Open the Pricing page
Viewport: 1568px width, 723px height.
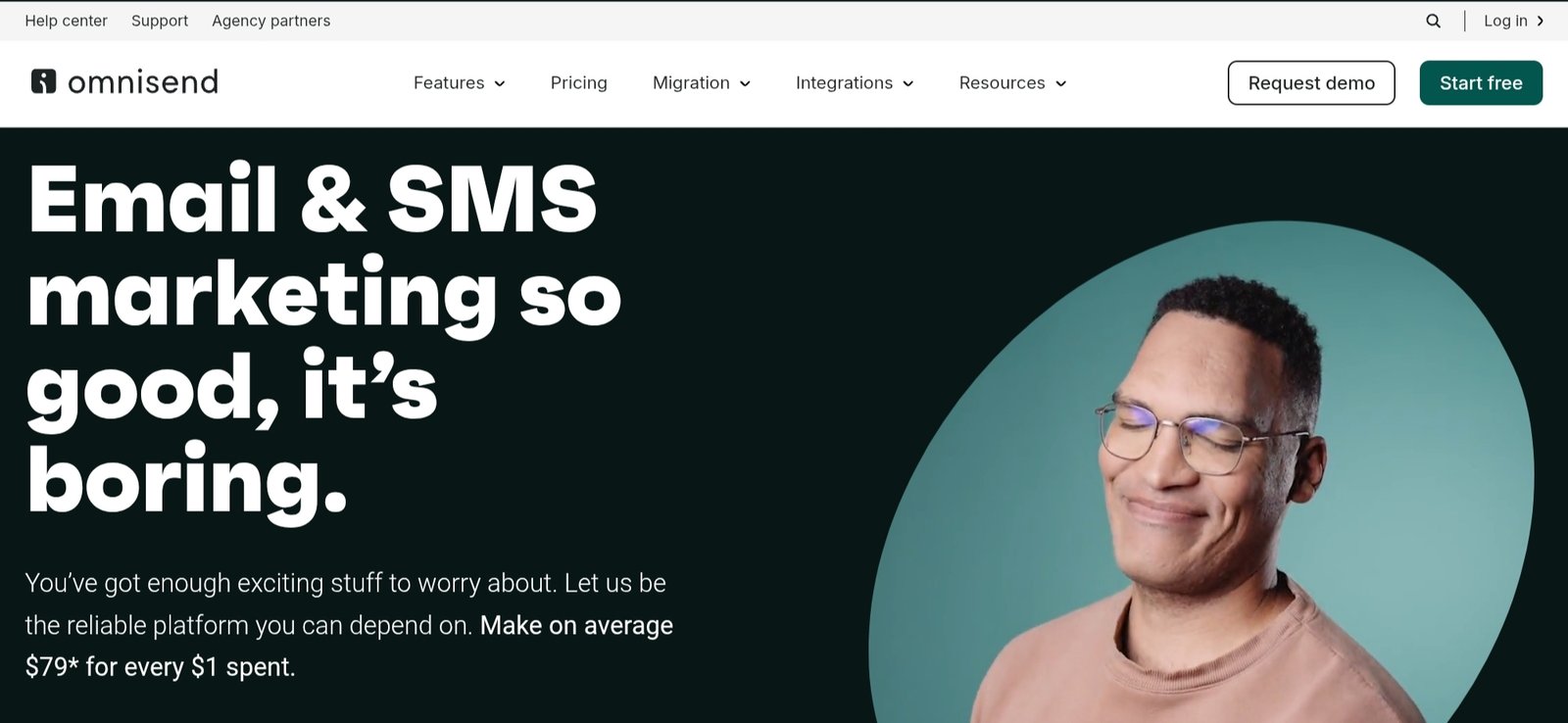(579, 83)
